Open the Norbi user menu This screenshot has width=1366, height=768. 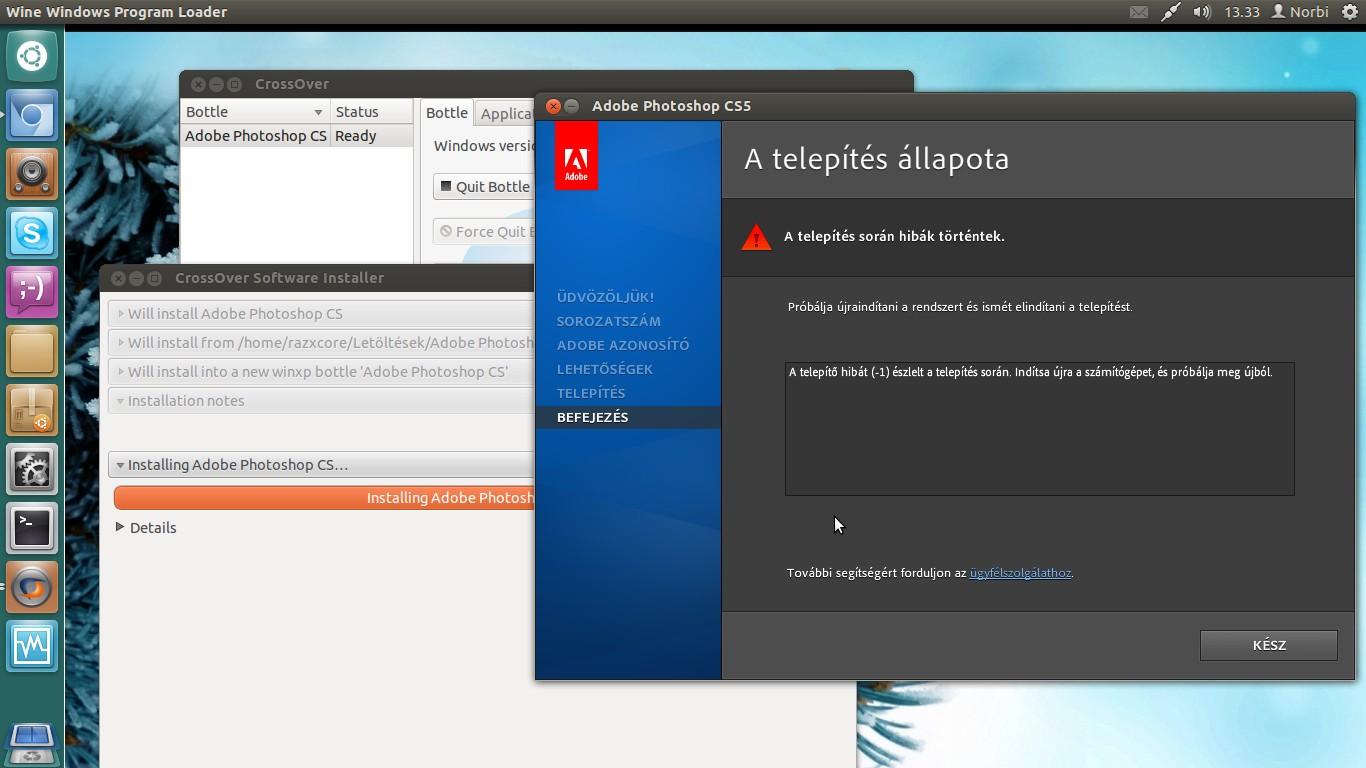coord(1300,12)
